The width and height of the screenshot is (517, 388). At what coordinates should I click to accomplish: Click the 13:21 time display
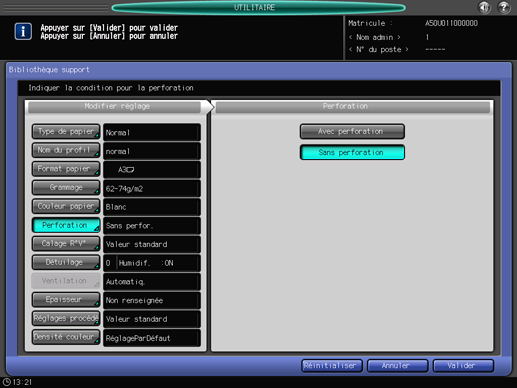(x=22, y=382)
